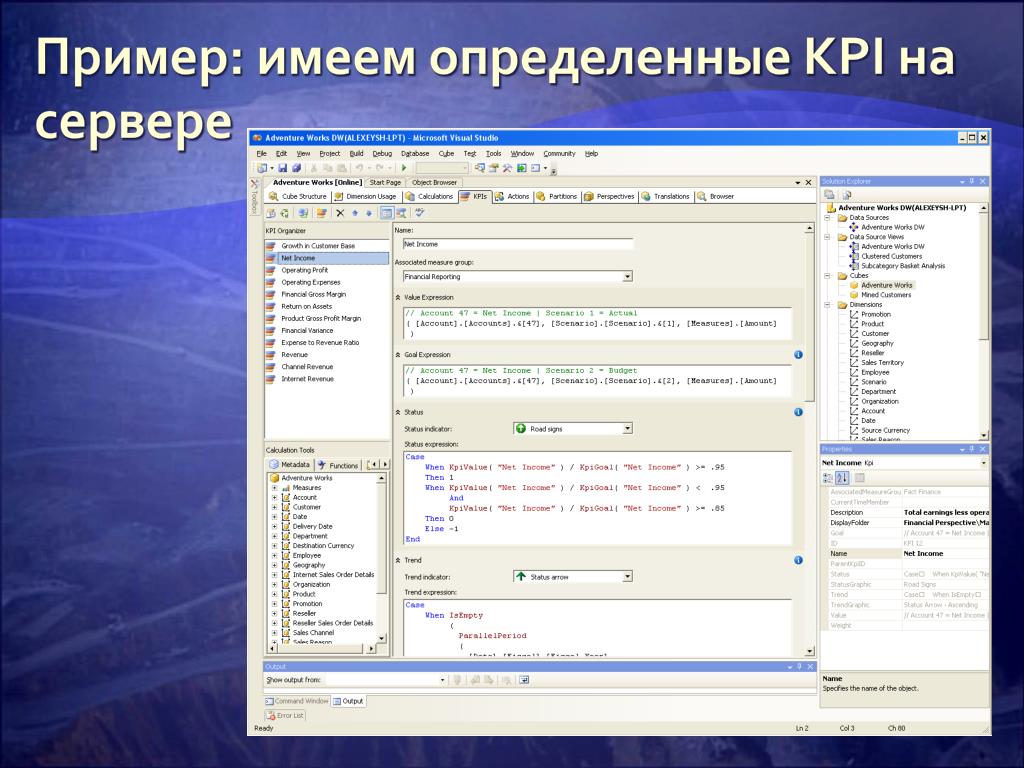Click Solution Explorer scrollbar down arrow

click(984, 435)
